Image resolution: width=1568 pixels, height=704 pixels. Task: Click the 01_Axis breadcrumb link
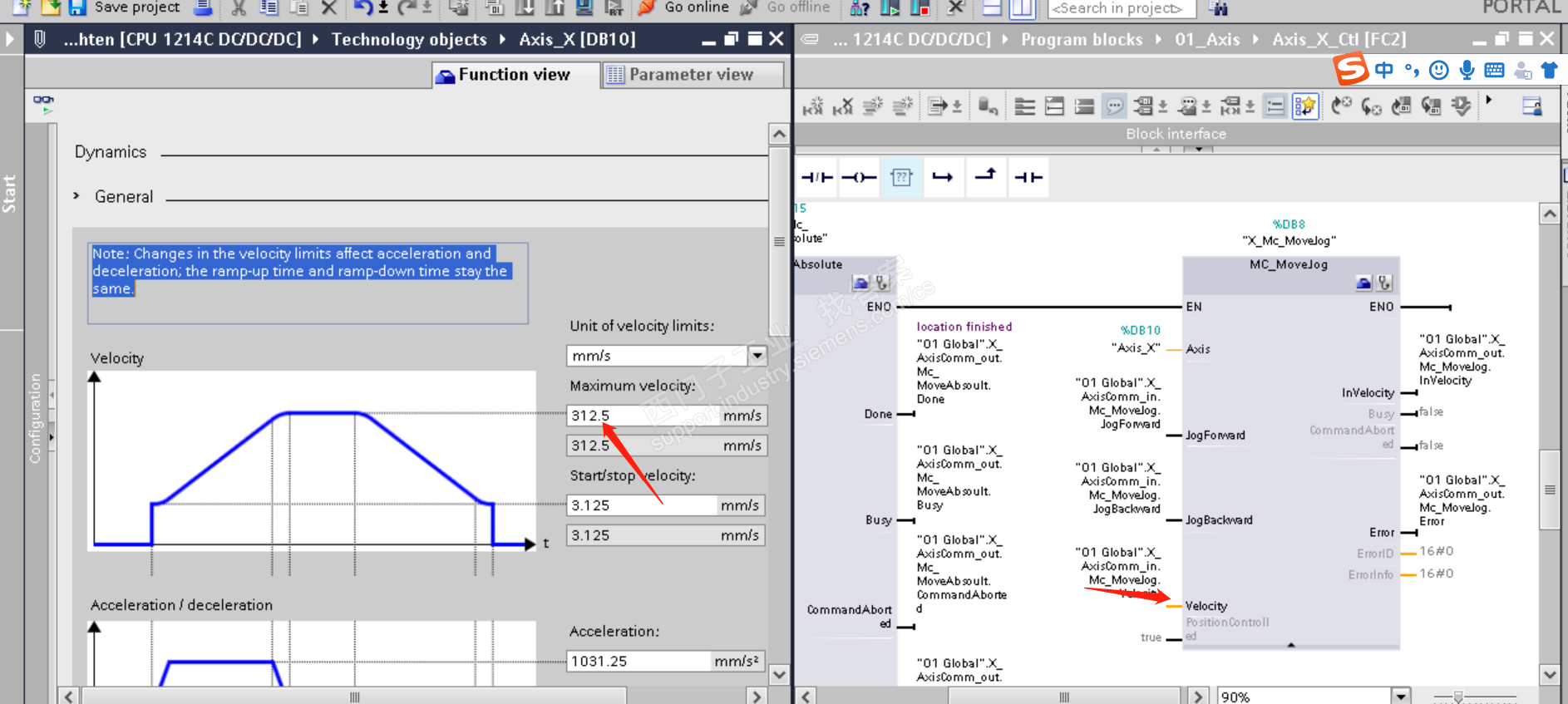pos(1207,39)
